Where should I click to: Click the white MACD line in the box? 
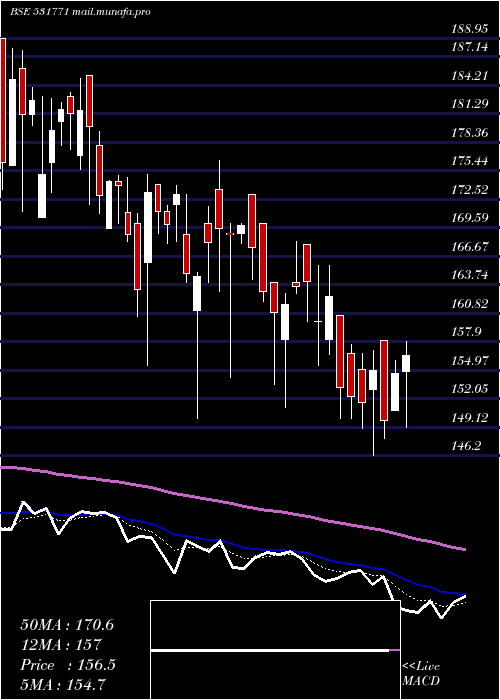pyautogui.click(x=270, y=650)
